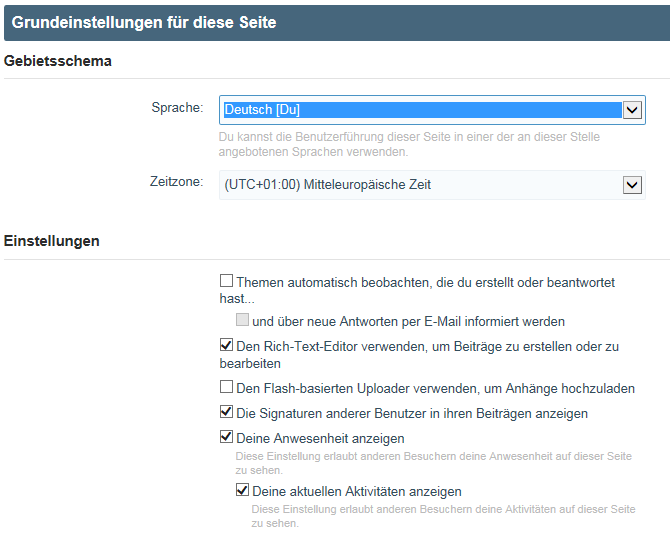The width and height of the screenshot is (670, 546).
Task: Enable the 'Flash-basierten Uploader verwenden' checkbox
Action: tap(226, 388)
